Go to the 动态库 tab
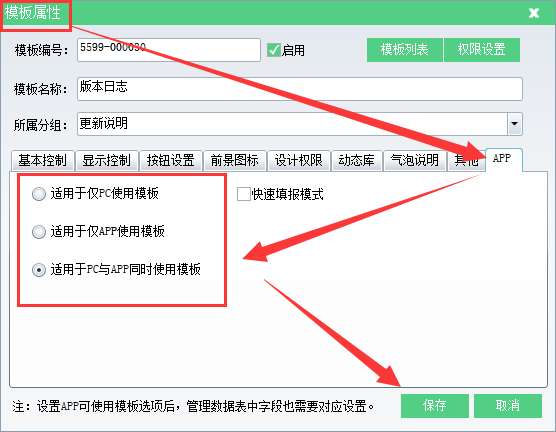The image size is (556, 432). (x=357, y=161)
